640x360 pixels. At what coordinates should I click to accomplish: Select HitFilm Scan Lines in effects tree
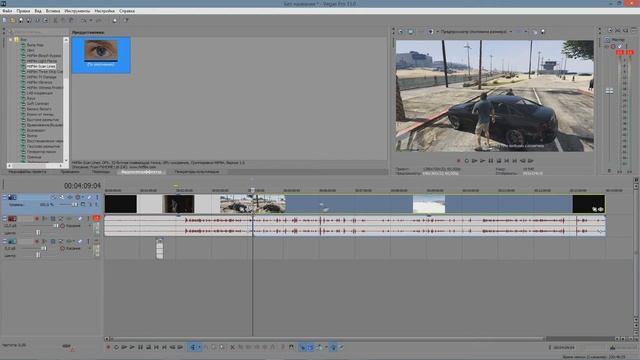click(41, 66)
